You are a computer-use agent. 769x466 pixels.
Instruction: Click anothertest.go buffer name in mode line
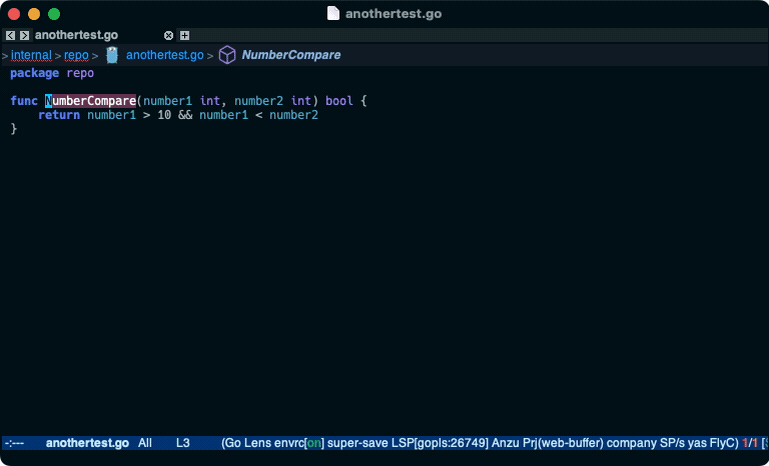click(x=87, y=443)
